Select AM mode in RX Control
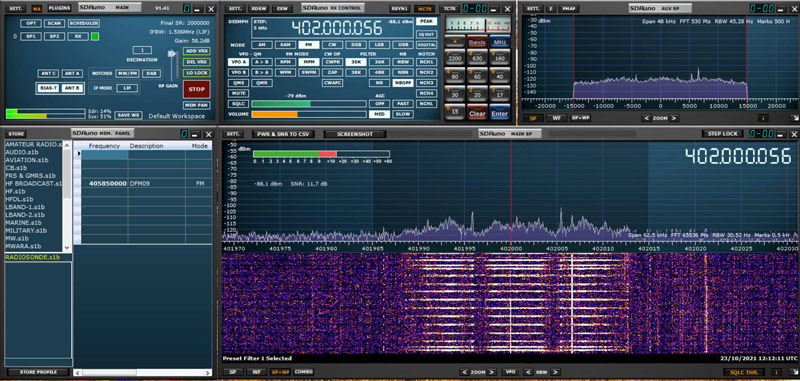Screen dimensions: 800x381 (262, 45)
